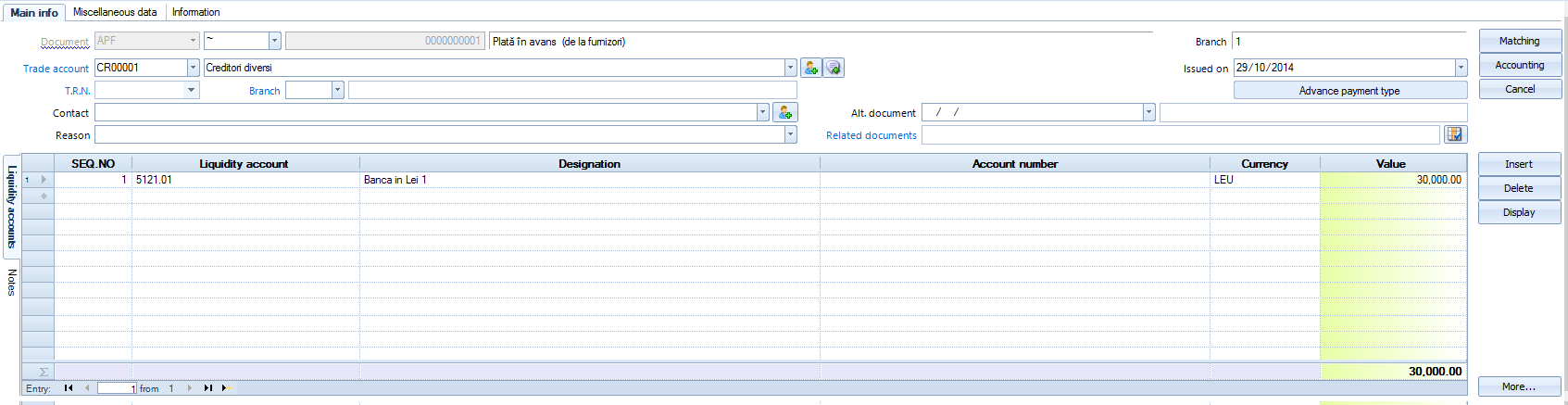Jump to the first entry record
The height and width of the screenshot is (405, 1568).
(x=69, y=388)
